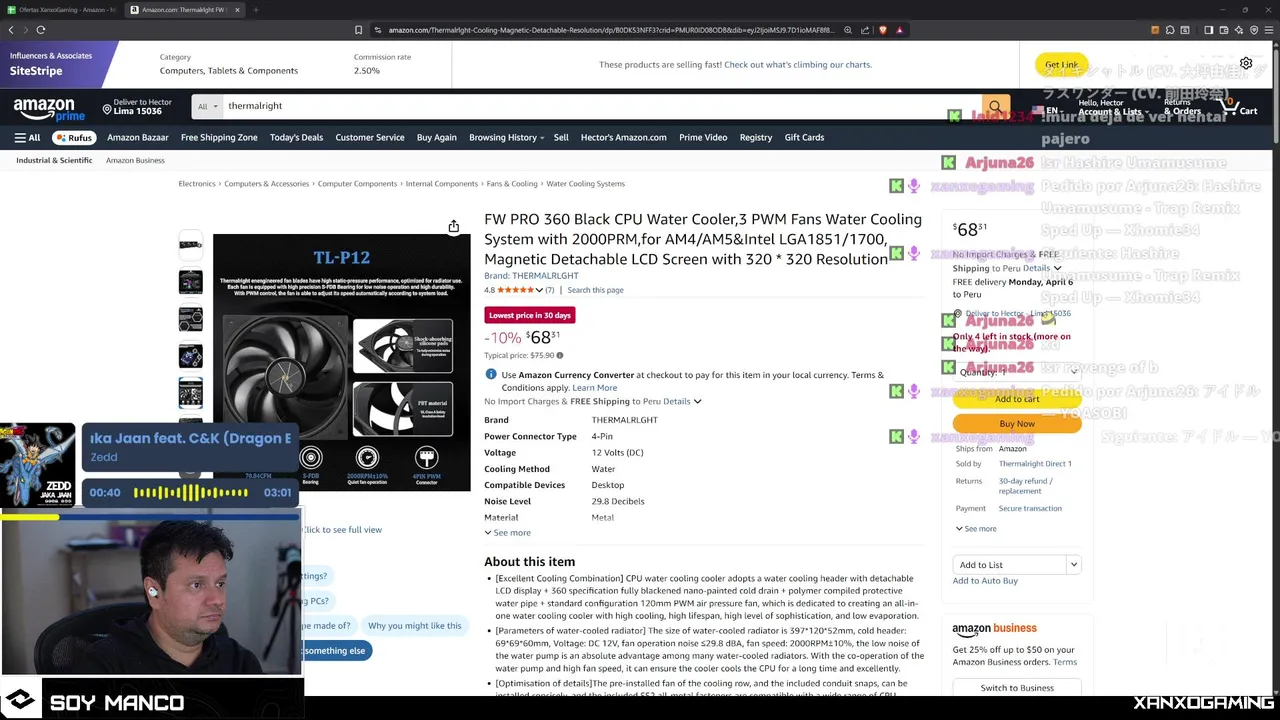Click the browser forward arrow

25,30
